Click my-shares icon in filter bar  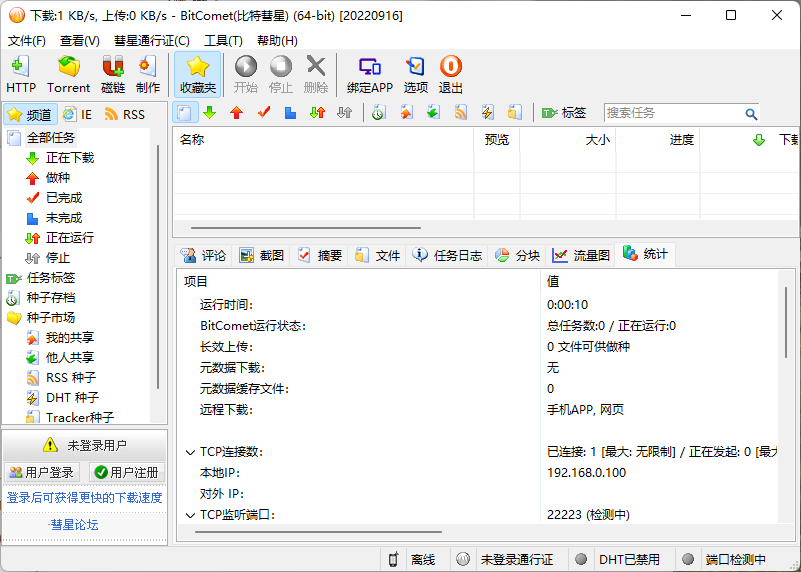click(x=406, y=113)
